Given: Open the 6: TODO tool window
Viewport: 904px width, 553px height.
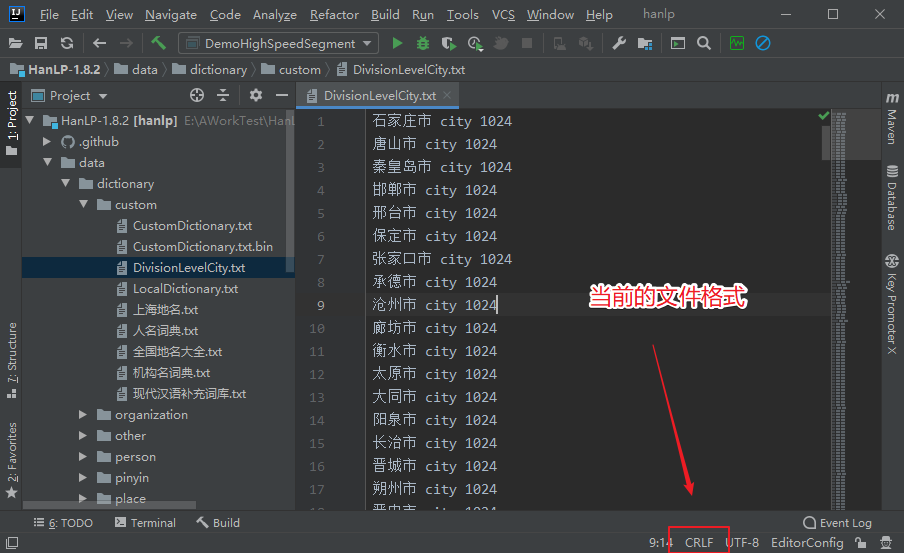Looking at the screenshot, I should (x=63, y=522).
